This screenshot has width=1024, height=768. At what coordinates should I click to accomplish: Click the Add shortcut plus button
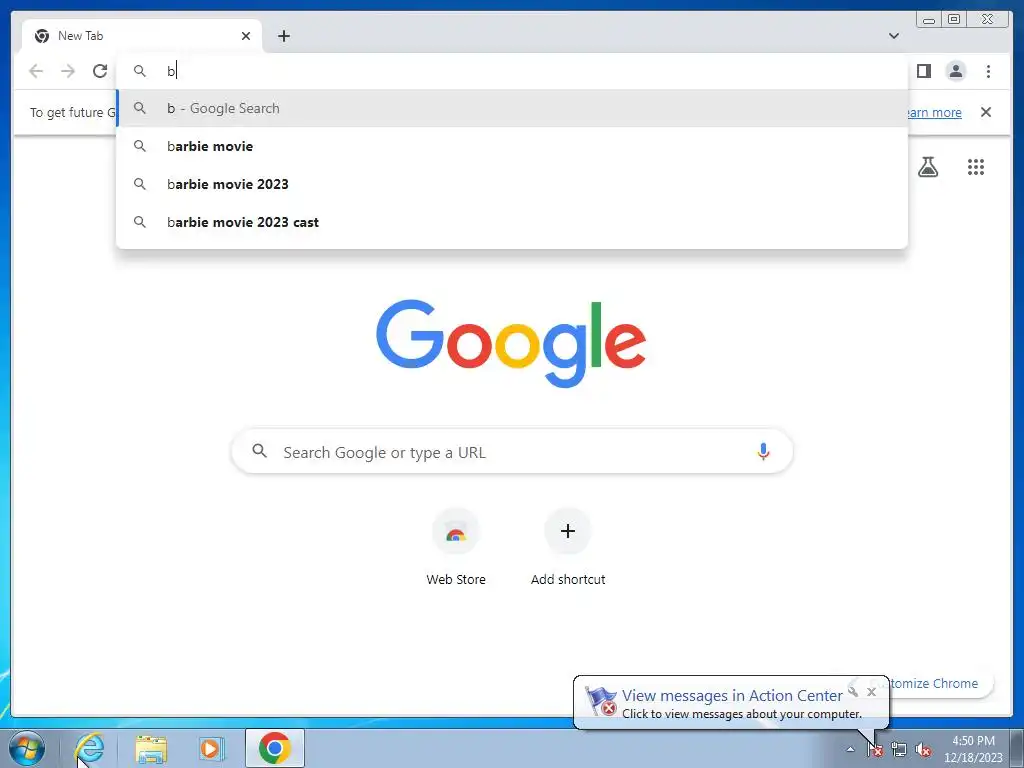pyautogui.click(x=568, y=531)
